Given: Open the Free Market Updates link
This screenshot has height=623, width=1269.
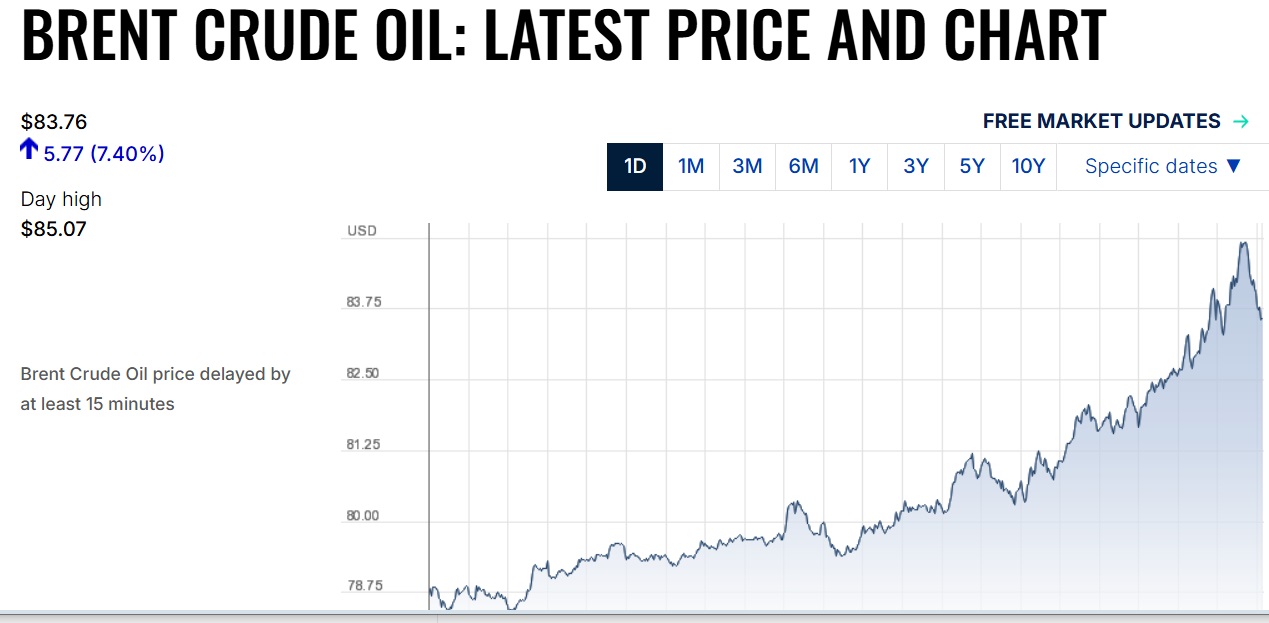Looking at the screenshot, I should (1101, 122).
